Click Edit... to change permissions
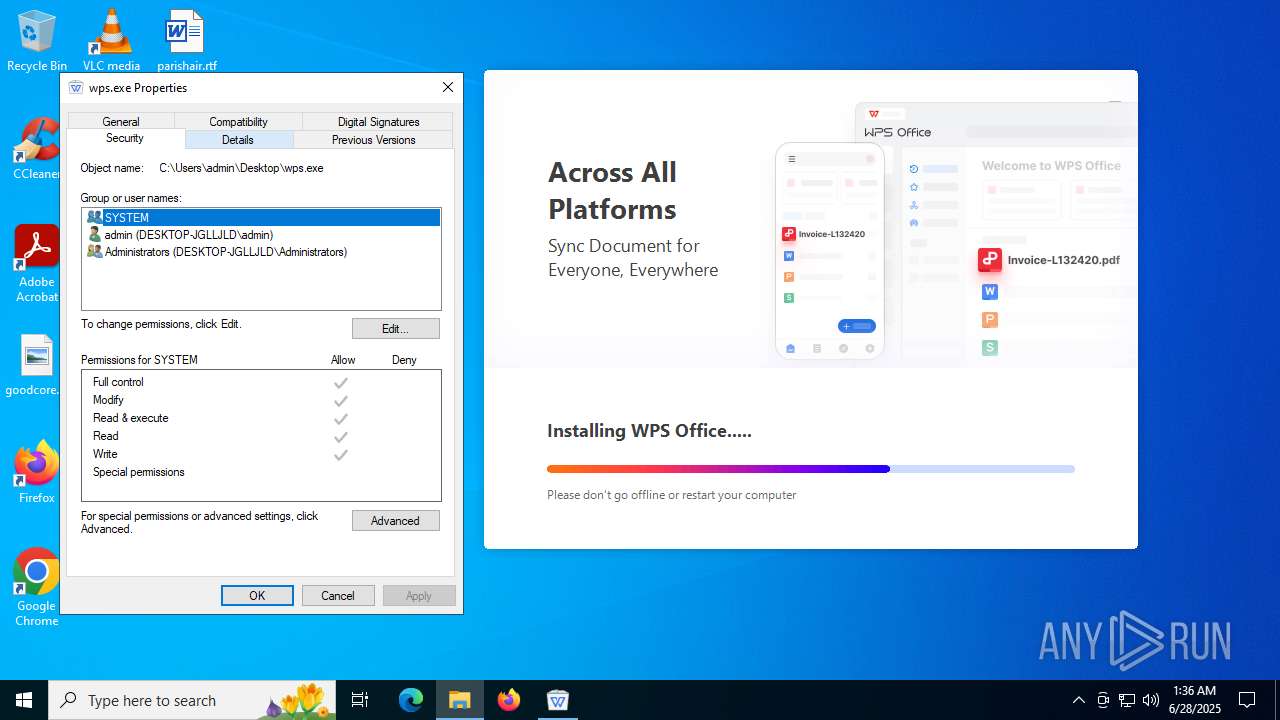The height and width of the screenshot is (720, 1280). click(395, 328)
